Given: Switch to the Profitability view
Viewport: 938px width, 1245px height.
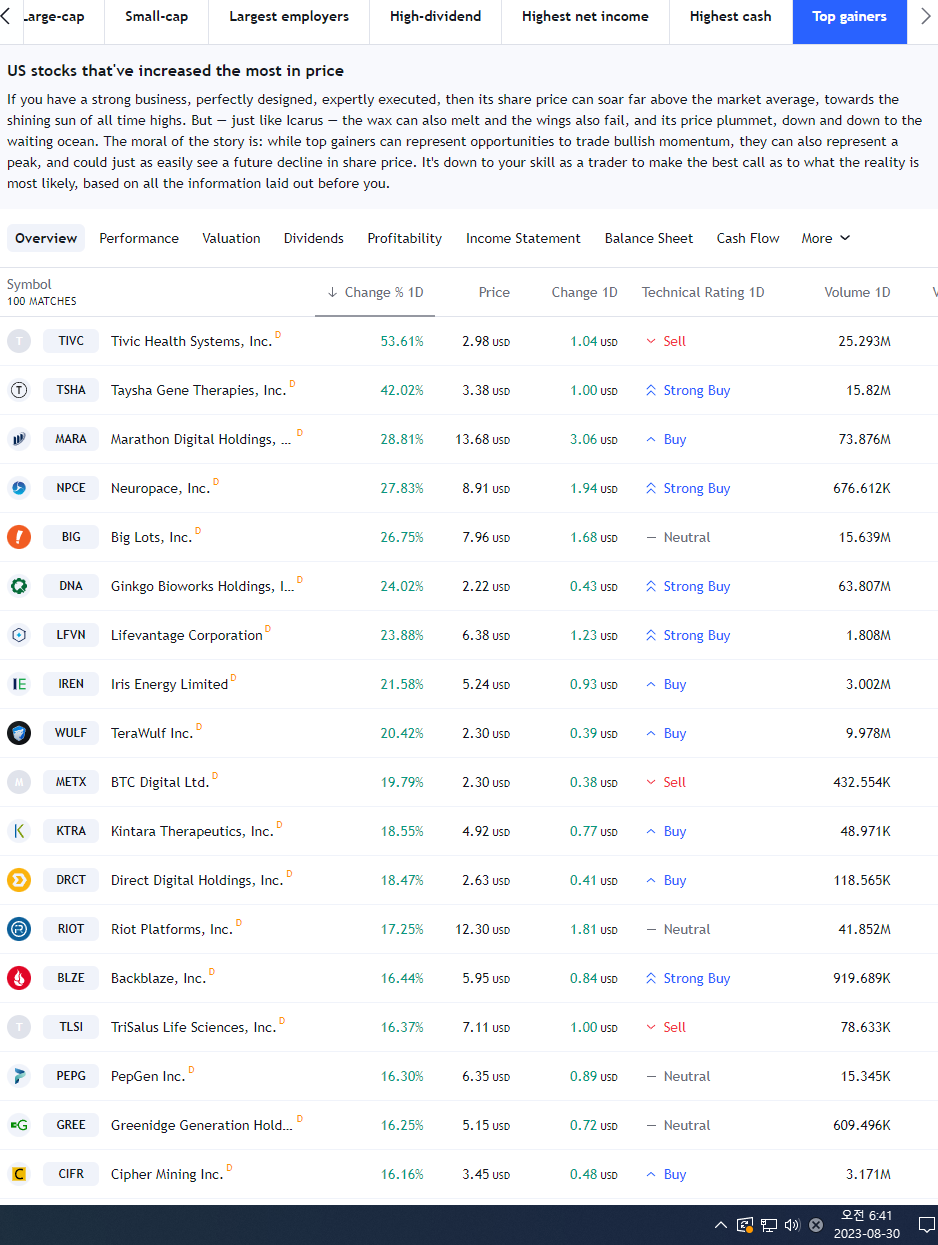Looking at the screenshot, I should pos(405,238).
